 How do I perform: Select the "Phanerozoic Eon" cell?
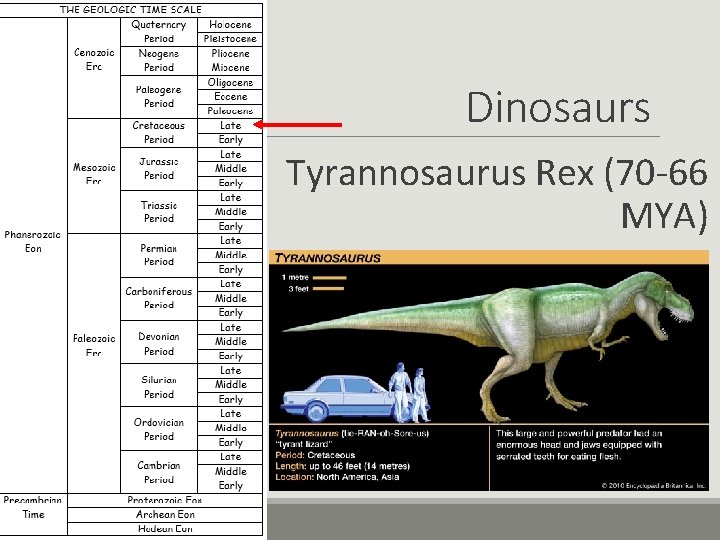point(33,255)
